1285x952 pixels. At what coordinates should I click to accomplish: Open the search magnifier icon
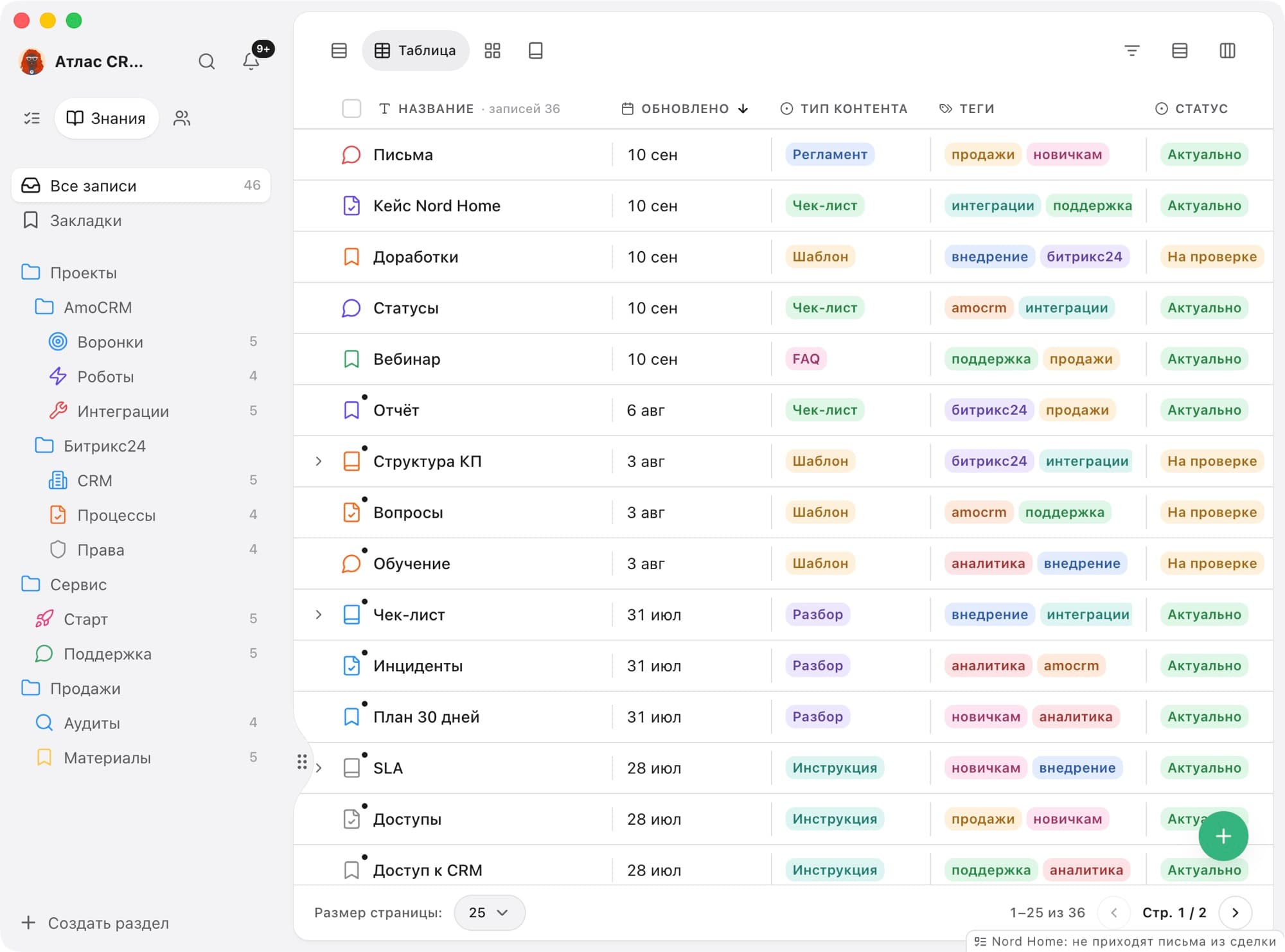tap(206, 62)
